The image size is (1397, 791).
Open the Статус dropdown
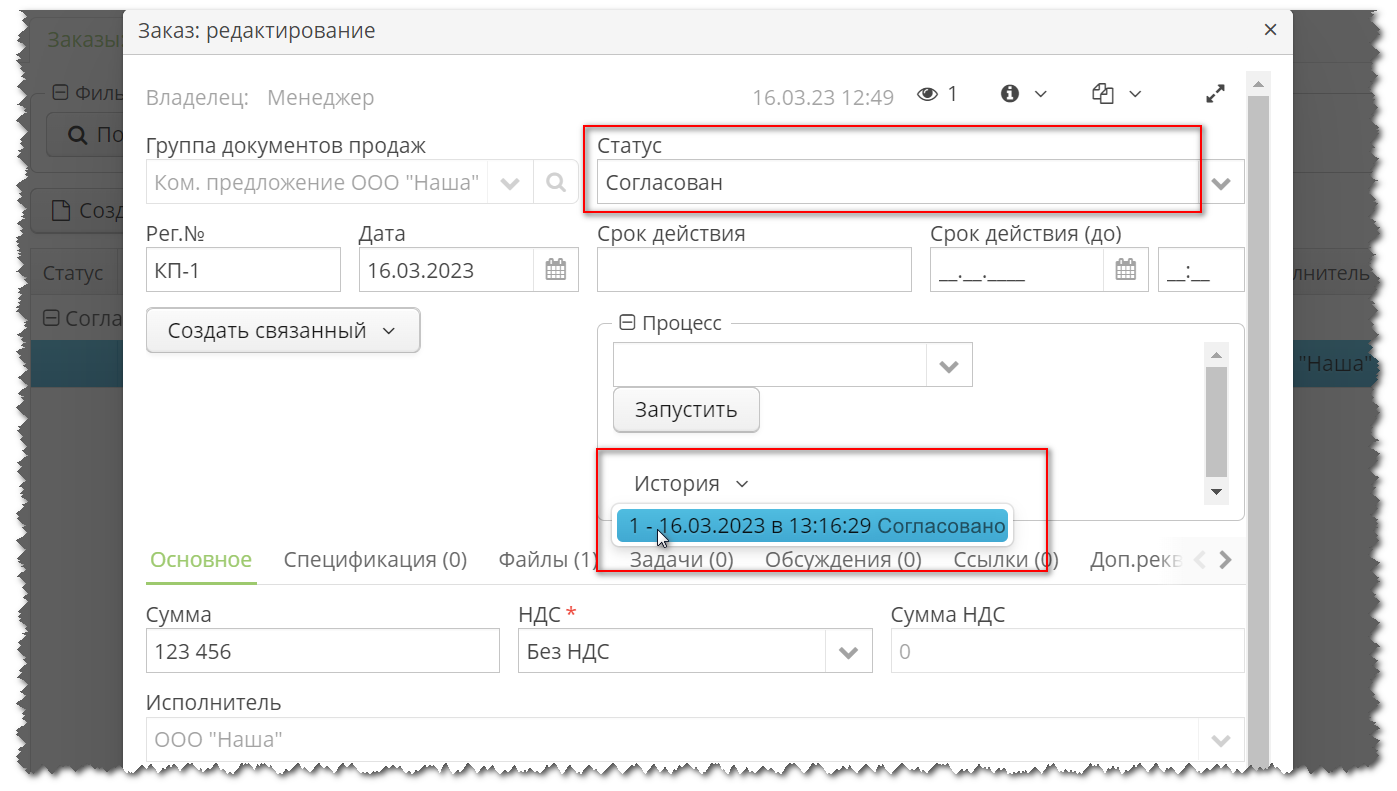tap(1221, 182)
